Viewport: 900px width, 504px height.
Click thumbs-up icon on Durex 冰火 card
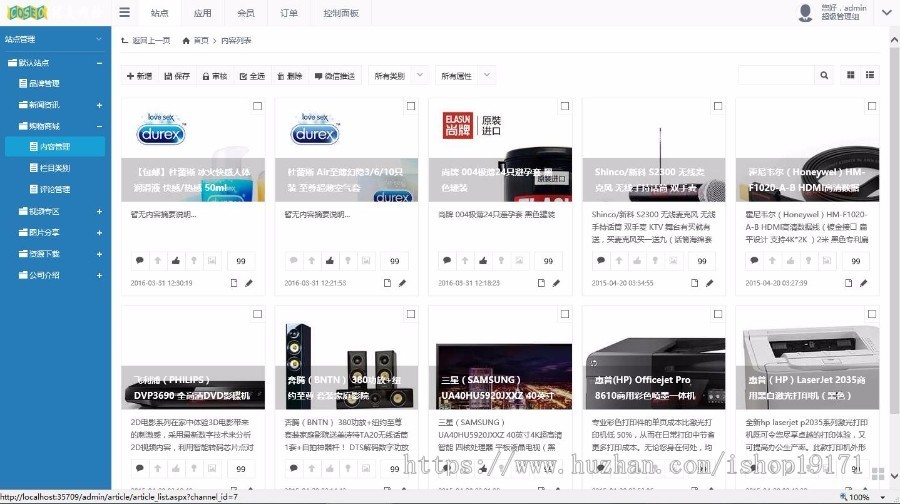coord(176,261)
